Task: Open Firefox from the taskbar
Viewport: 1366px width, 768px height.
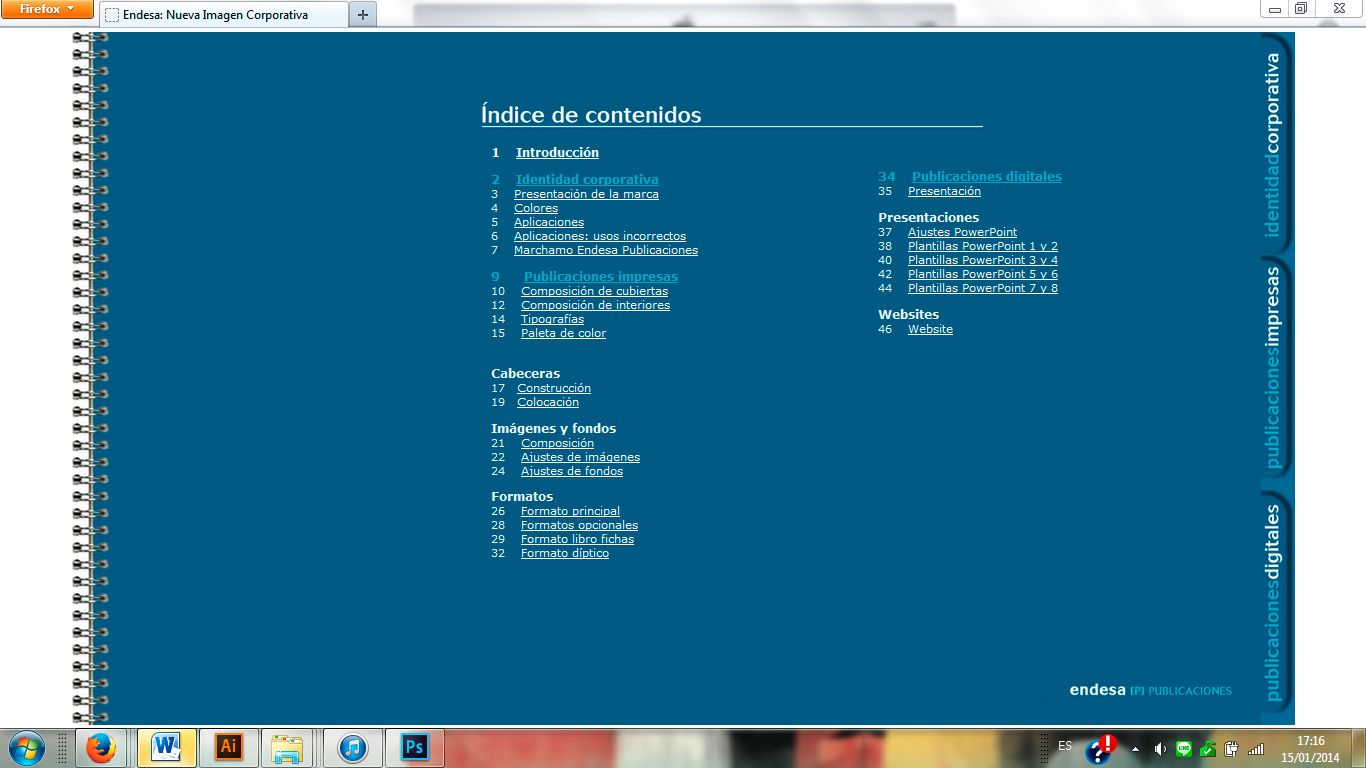Action: [x=100, y=748]
